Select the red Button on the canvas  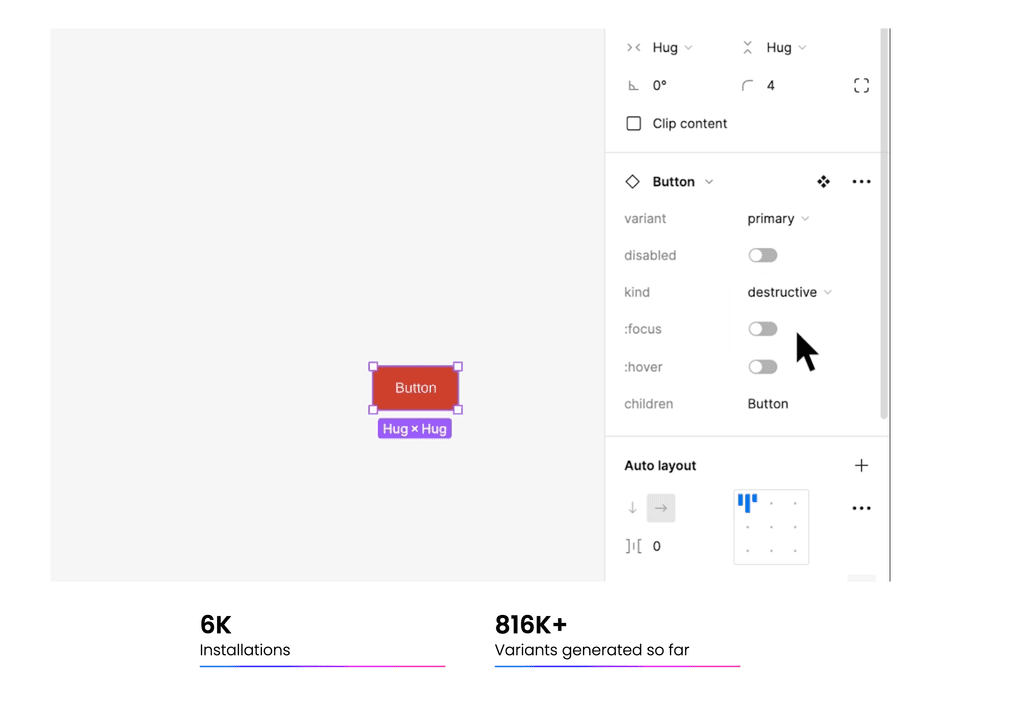[415, 388]
